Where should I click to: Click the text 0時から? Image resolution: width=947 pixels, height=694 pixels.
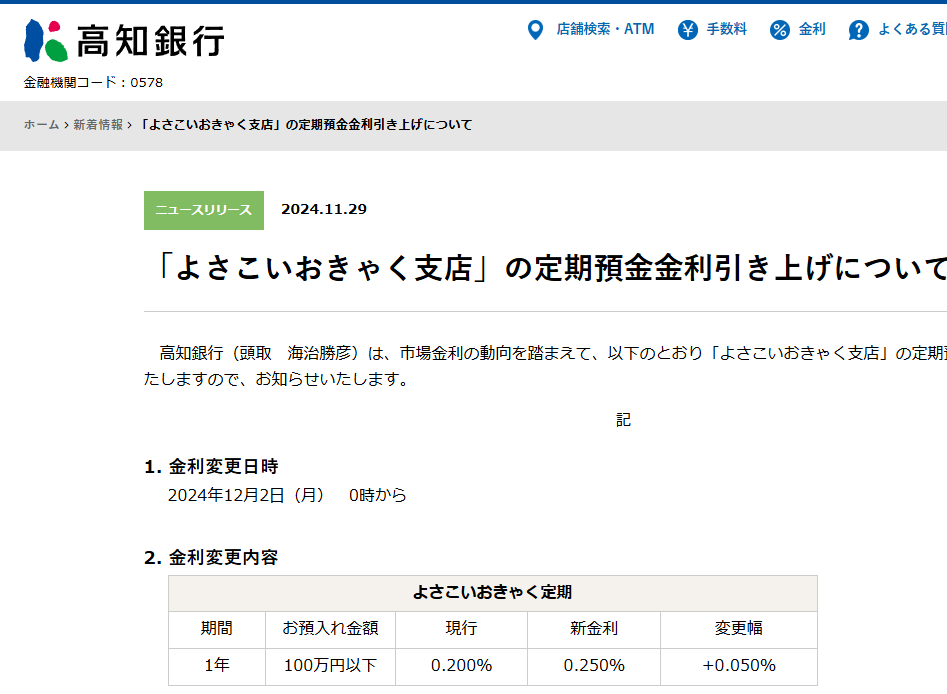click(377, 495)
